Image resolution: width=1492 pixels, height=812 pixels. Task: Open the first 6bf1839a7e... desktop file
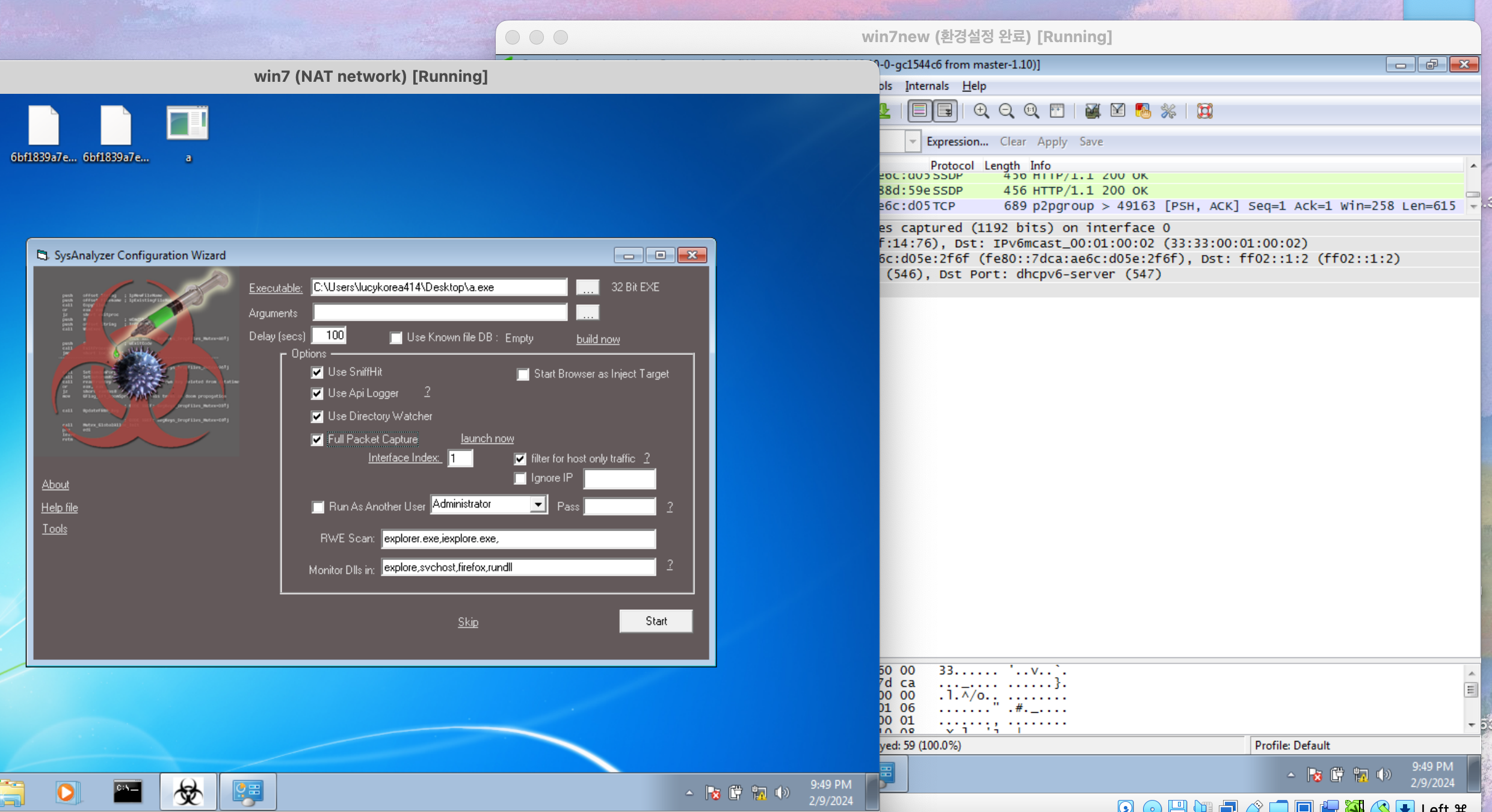(43, 134)
